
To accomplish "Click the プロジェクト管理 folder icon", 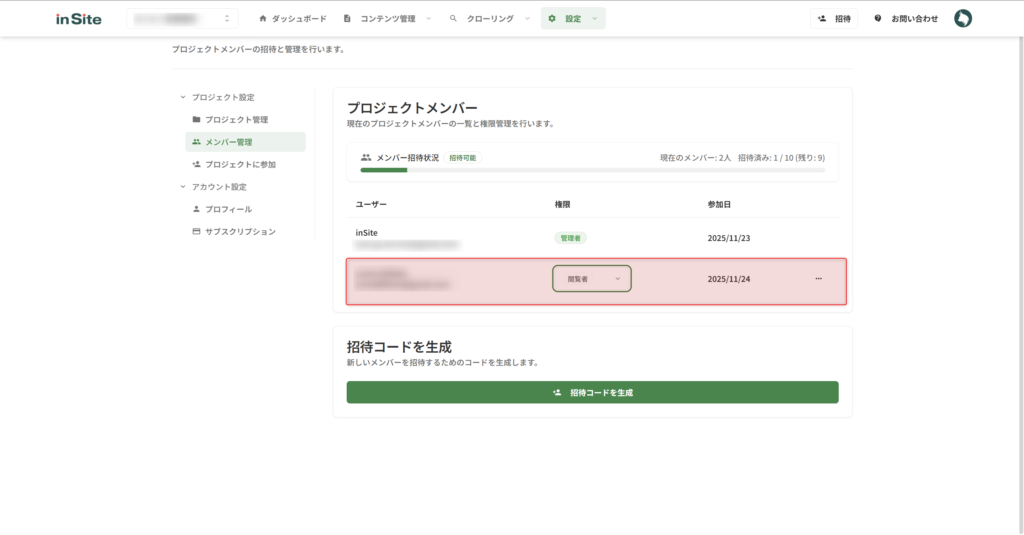I will coord(196,120).
